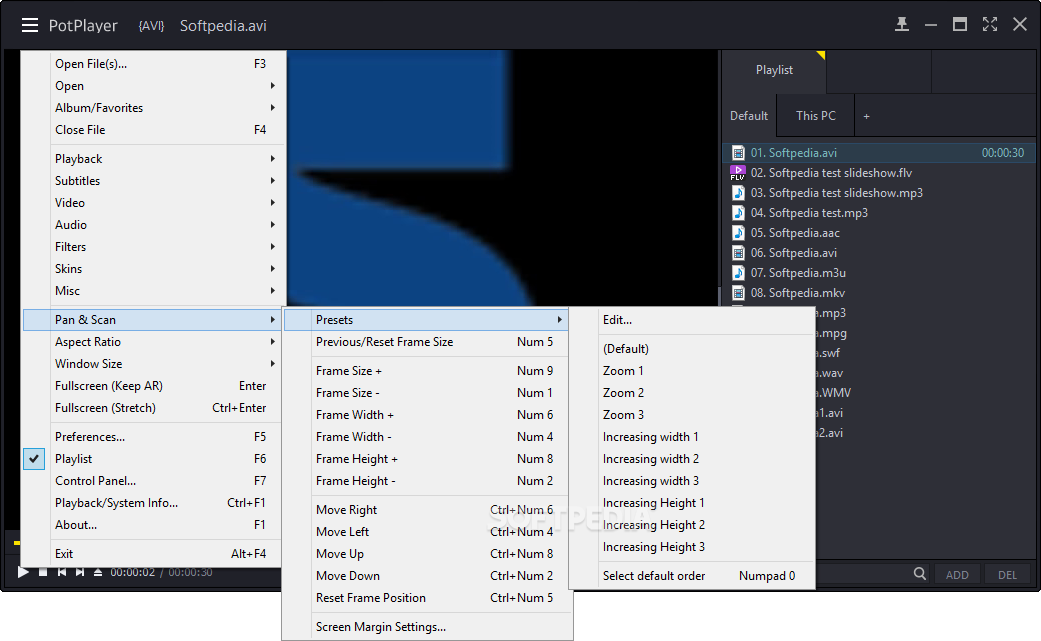Expand the Playback submenu
The height and width of the screenshot is (641, 1041).
click(154, 159)
